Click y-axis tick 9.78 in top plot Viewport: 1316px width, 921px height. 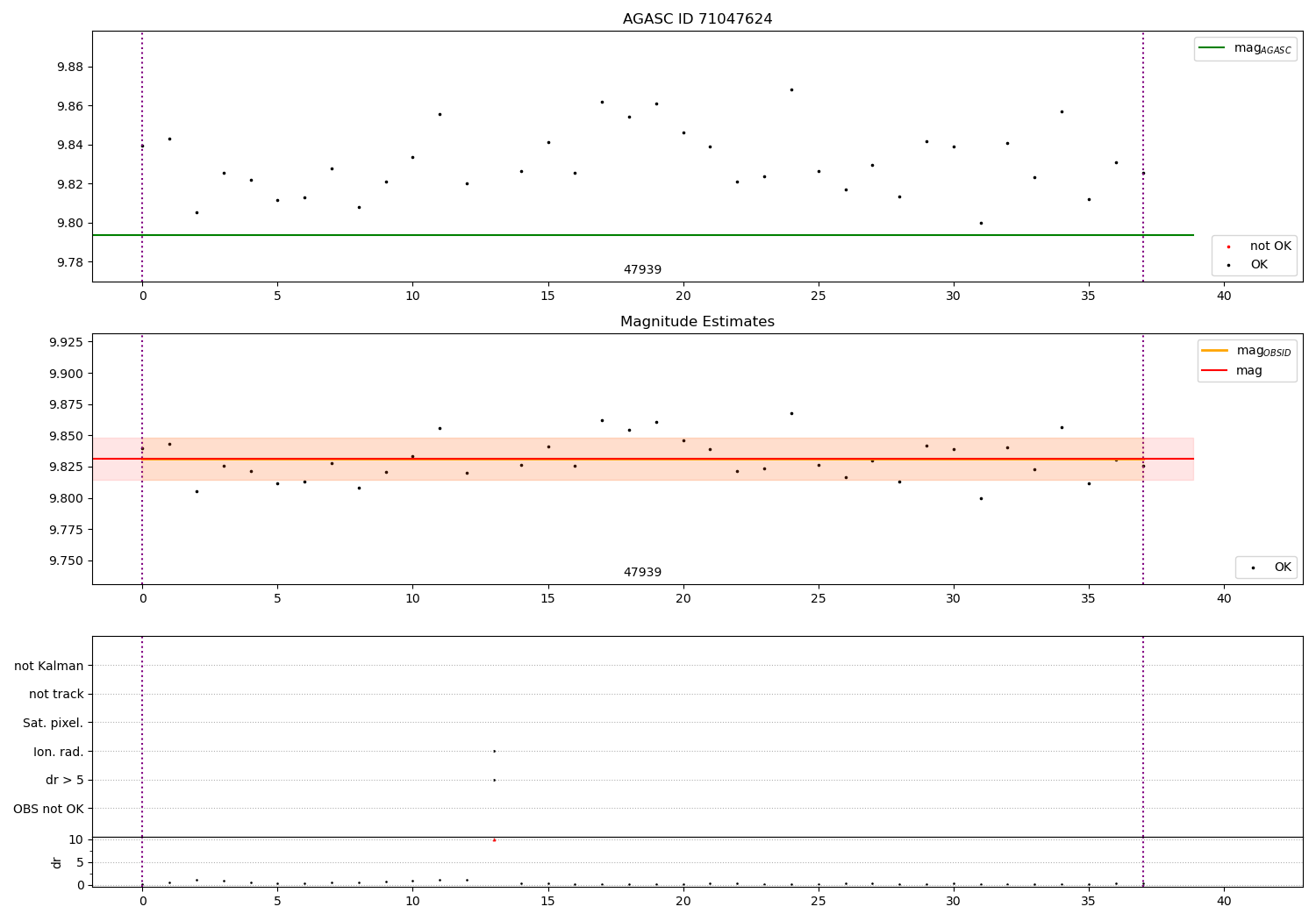[70, 262]
